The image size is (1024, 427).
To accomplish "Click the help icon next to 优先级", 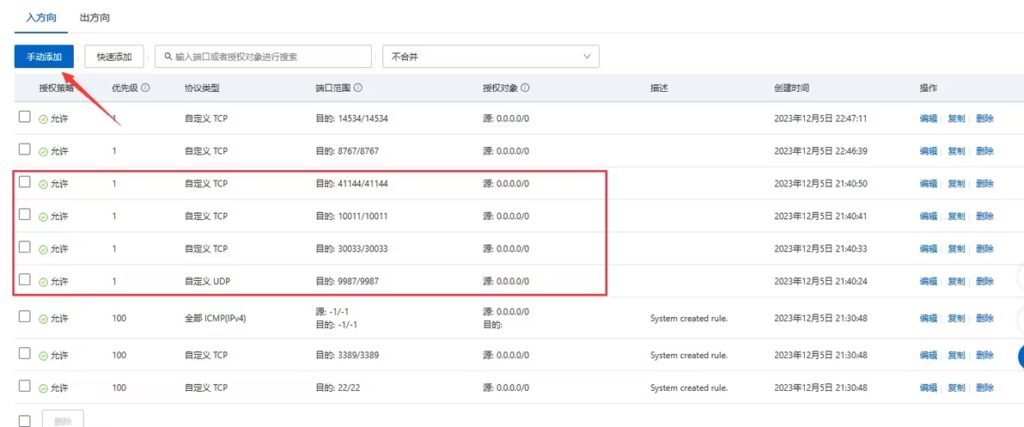I will tap(146, 87).
